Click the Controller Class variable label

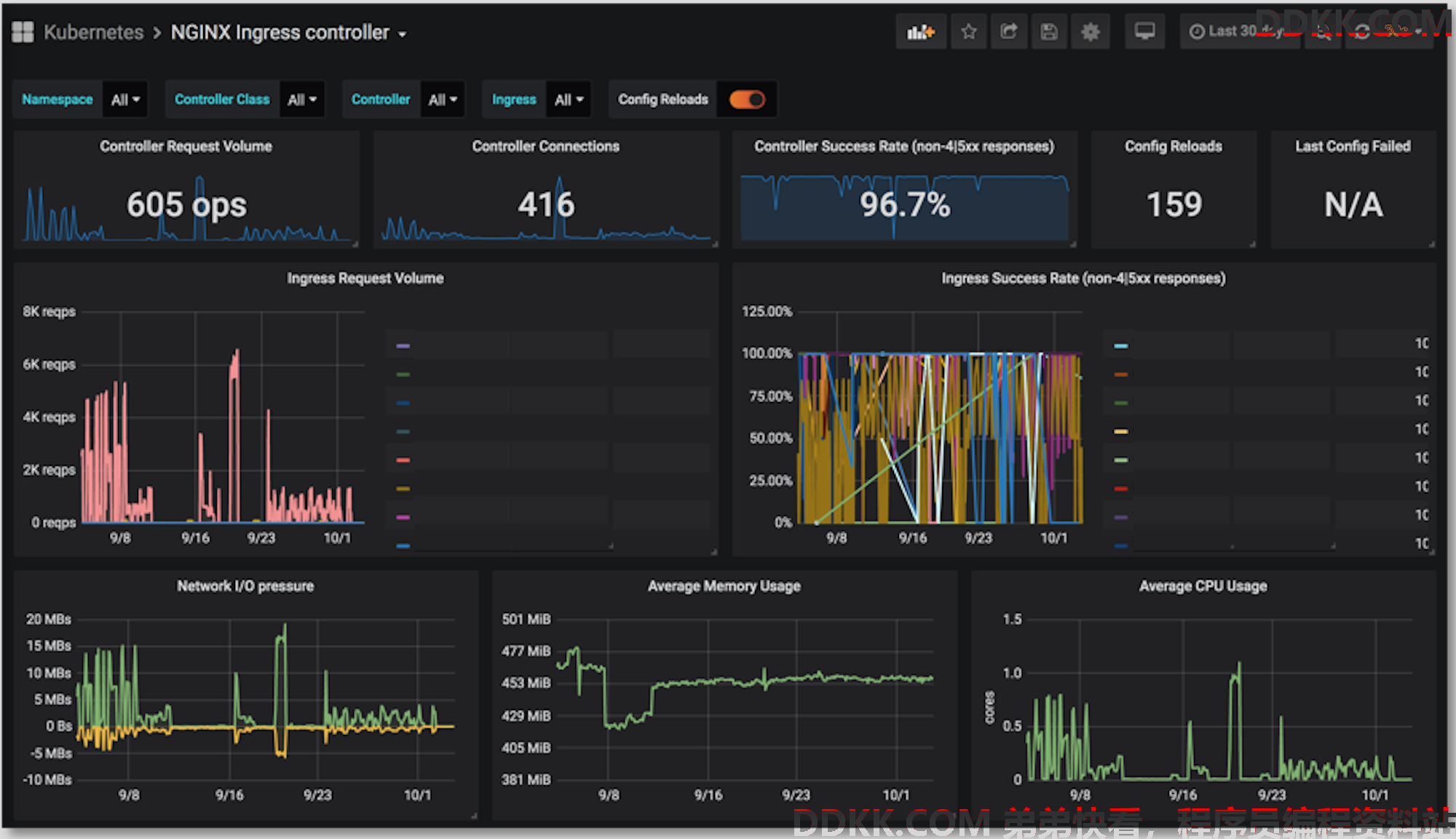point(222,100)
